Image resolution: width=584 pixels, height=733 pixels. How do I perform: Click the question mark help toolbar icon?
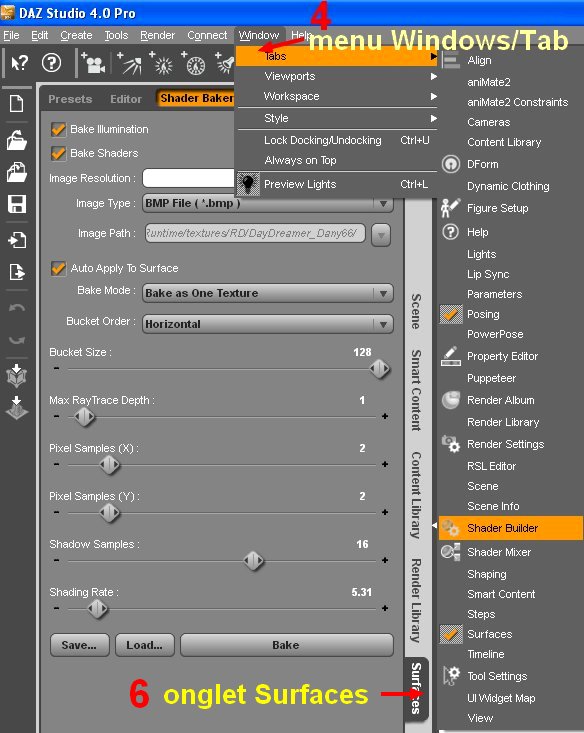click(x=51, y=62)
